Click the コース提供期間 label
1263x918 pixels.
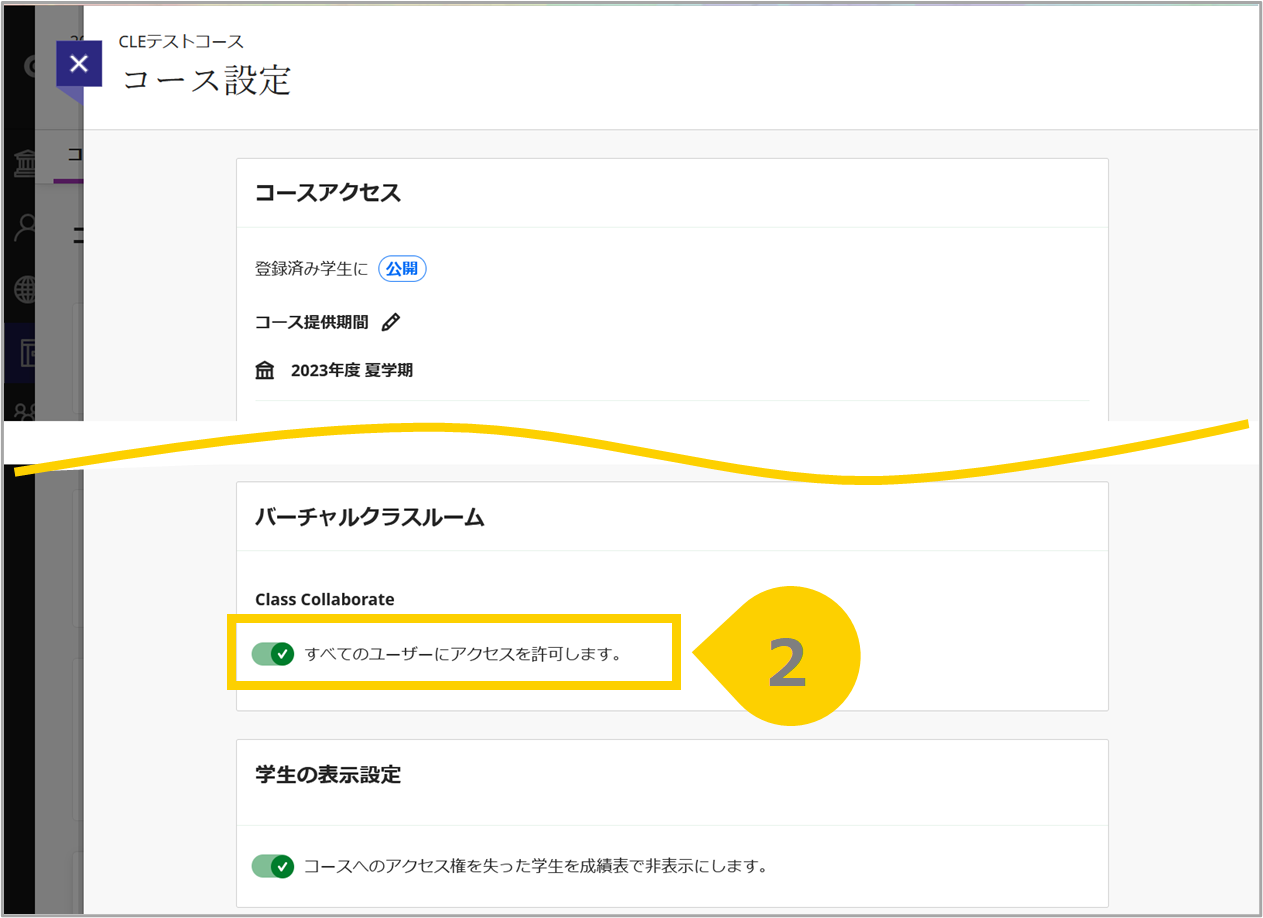[312, 322]
